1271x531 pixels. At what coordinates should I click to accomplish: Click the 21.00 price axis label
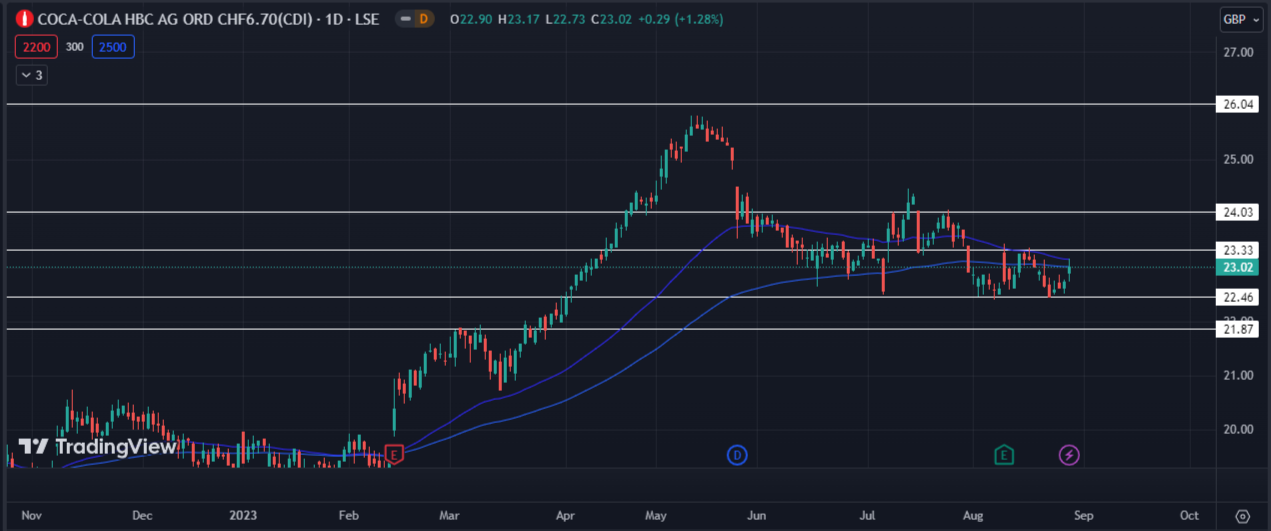(1237, 375)
